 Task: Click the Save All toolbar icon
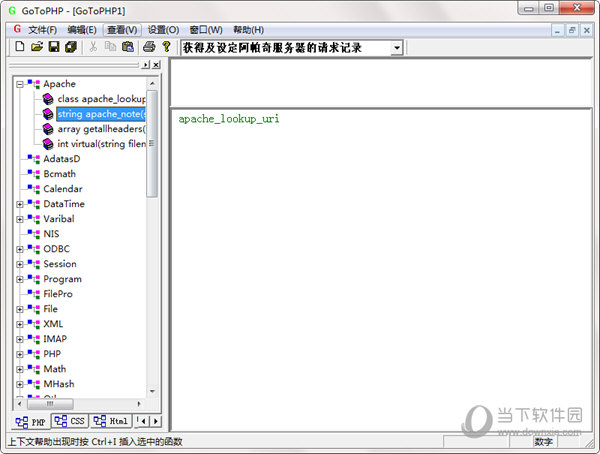coord(71,47)
